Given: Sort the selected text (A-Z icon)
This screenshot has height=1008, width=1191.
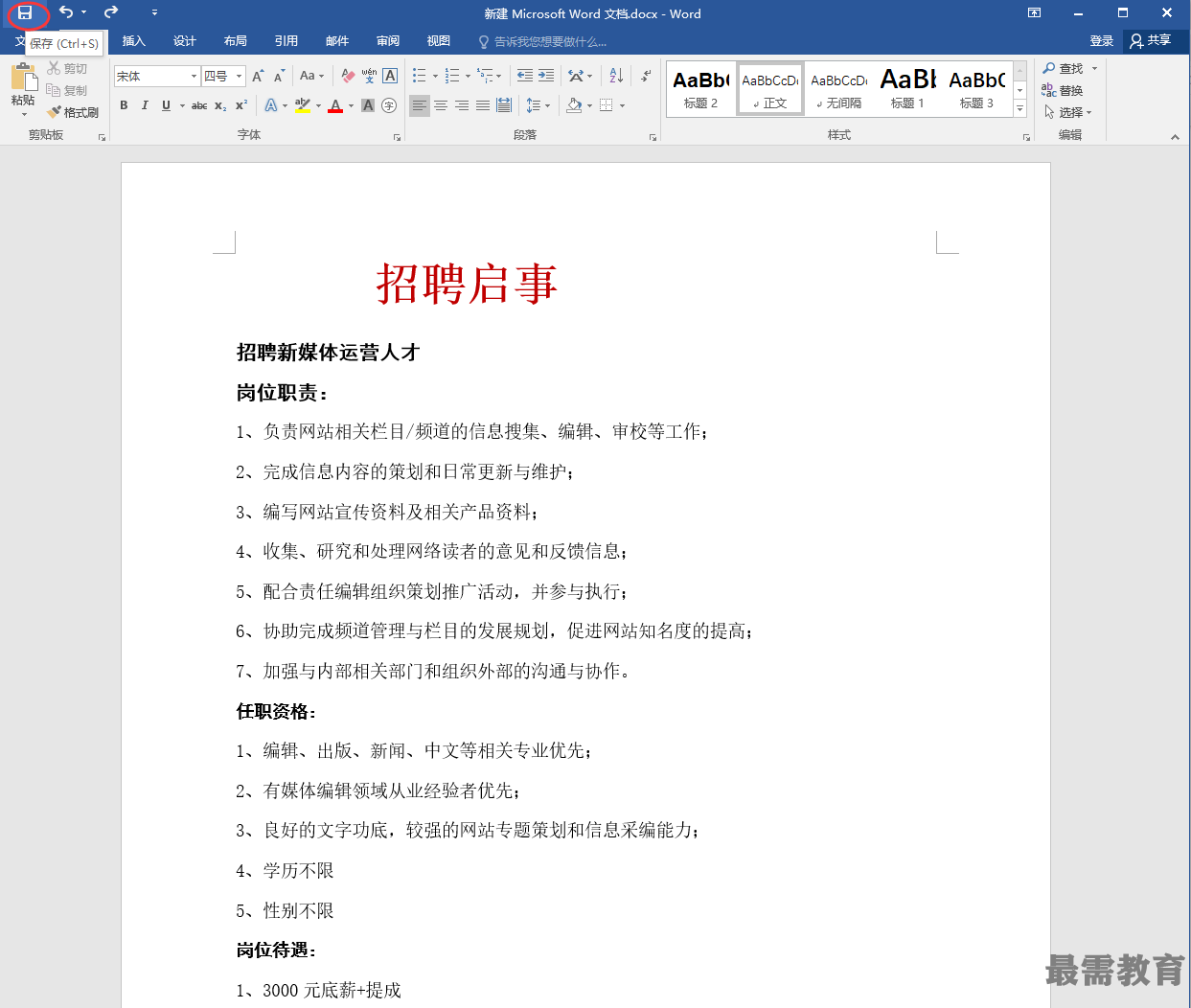Looking at the screenshot, I should pos(616,76).
